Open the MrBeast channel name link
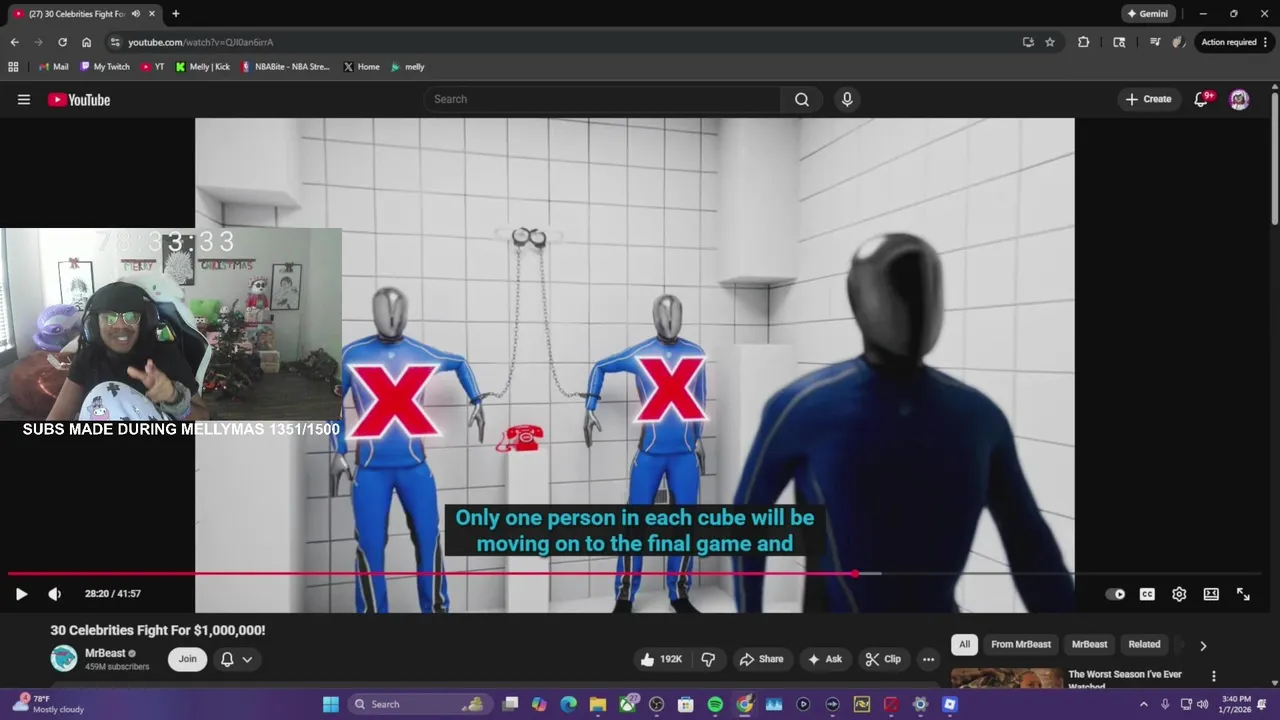 point(105,653)
